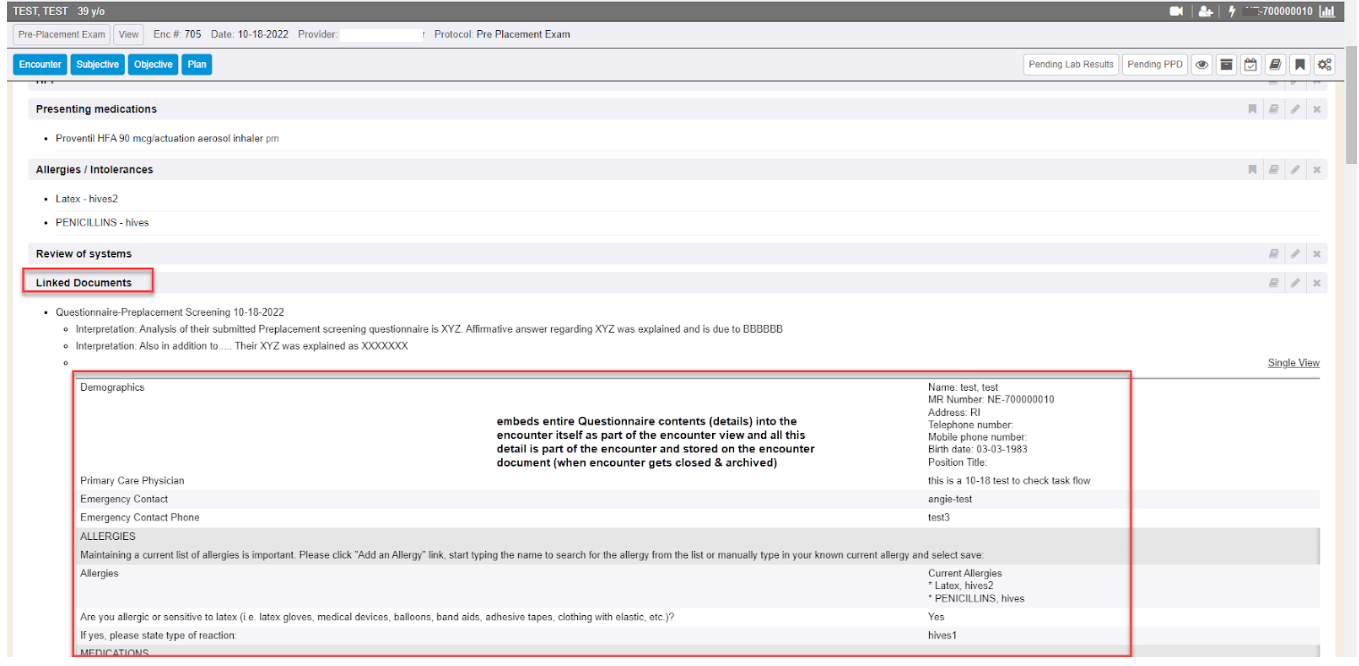Viewport: 1359px width, 666px height.
Task: Open the calendar check toolbar icon
Action: point(1250,65)
